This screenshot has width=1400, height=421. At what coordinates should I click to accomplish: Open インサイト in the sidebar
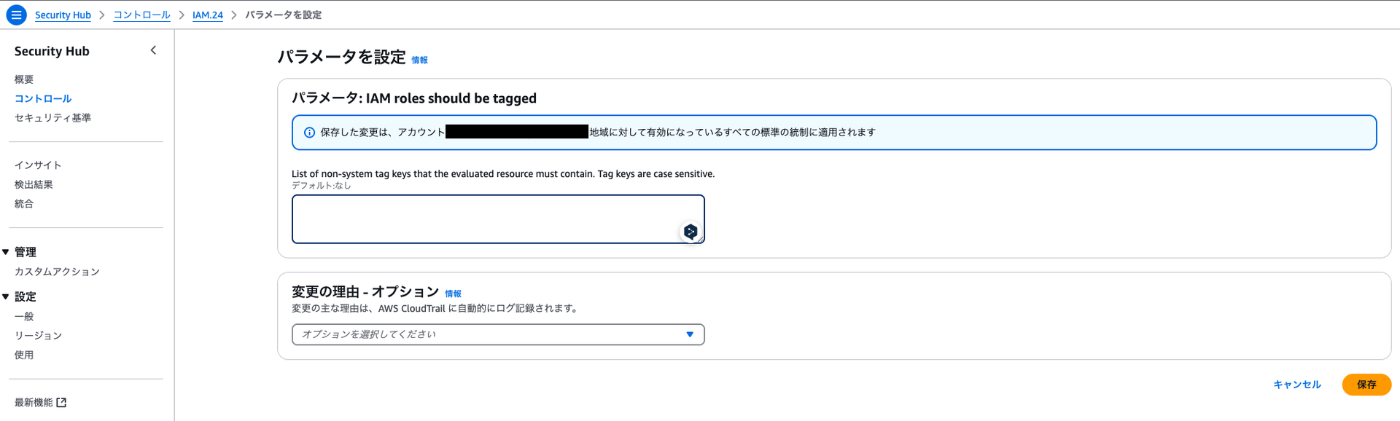pos(38,165)
